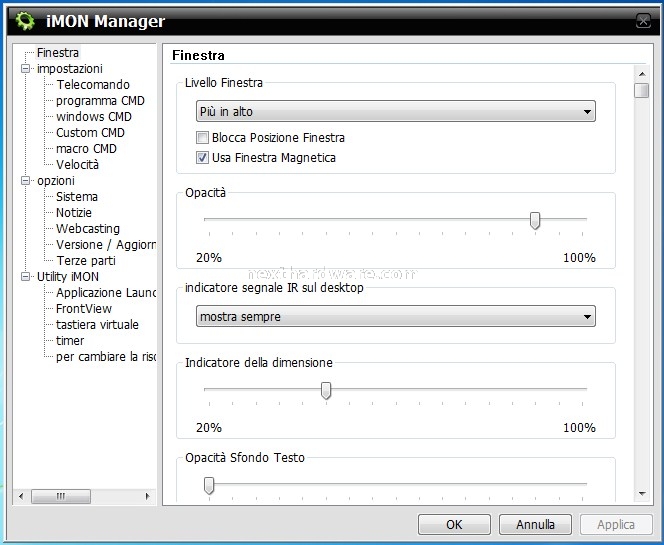Open the Telecomando settings page
The width and height of the screenshot is (664, 545).
tap(93, 85)
